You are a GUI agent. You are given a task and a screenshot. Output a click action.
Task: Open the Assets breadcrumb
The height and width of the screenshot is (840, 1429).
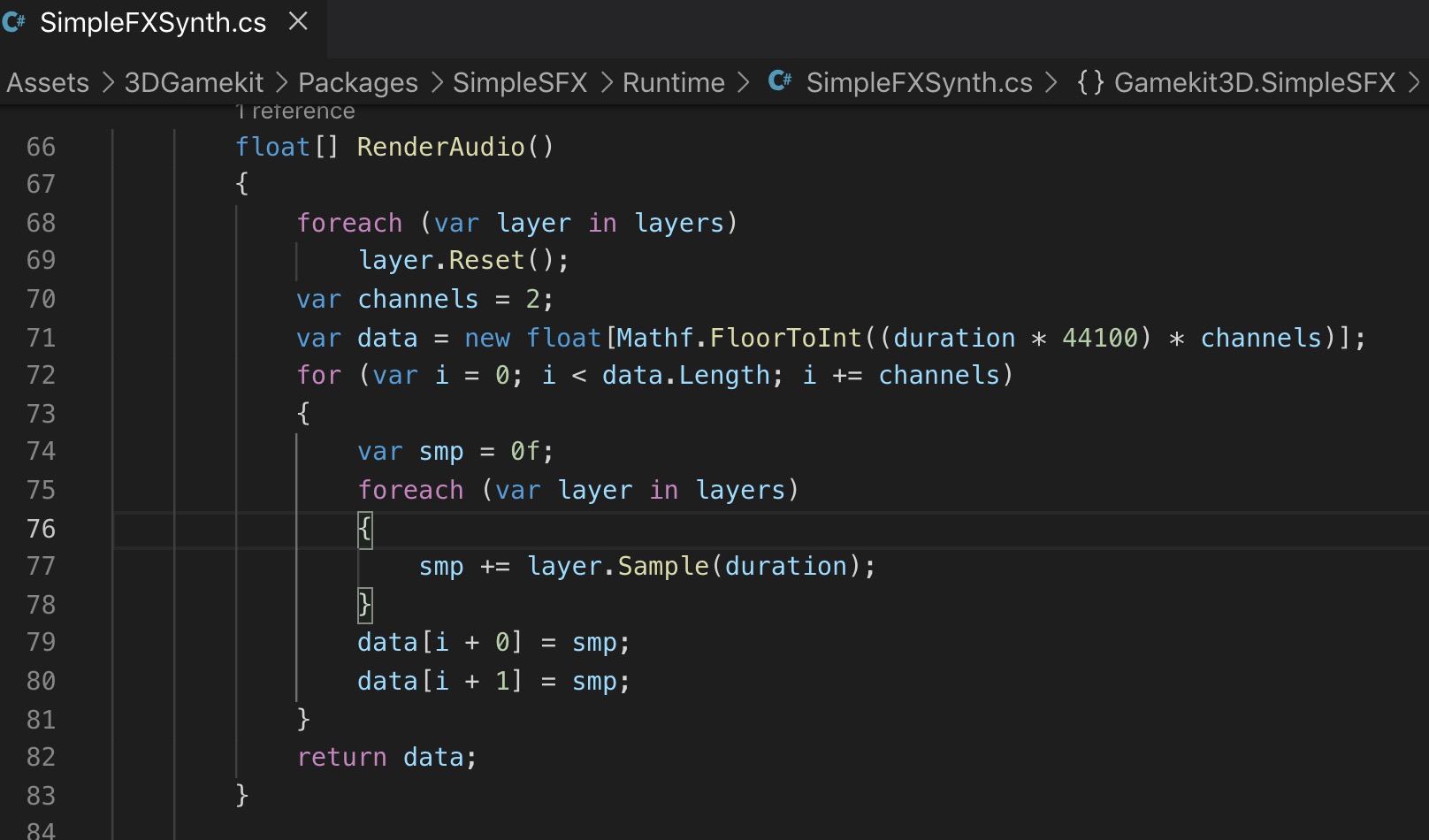point(48,82)
